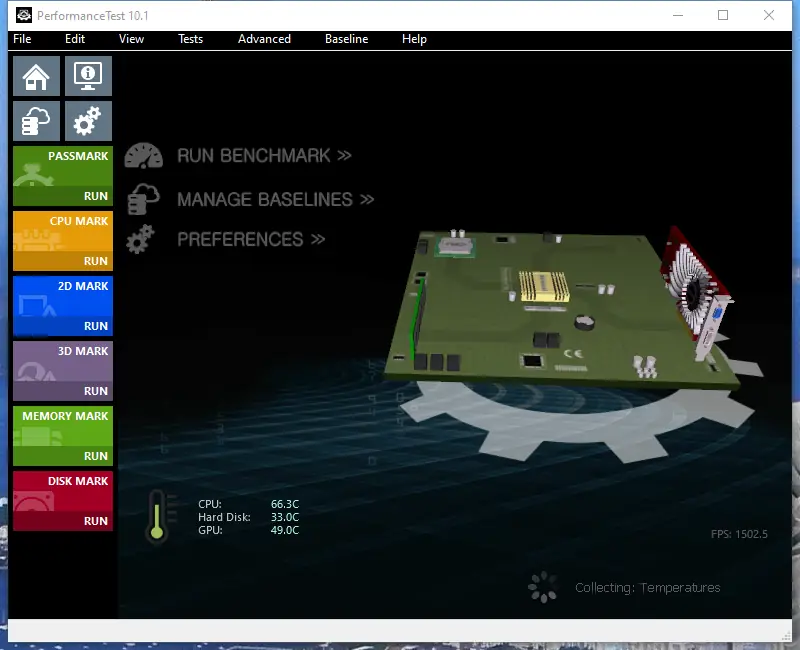Viewport: 800px width, 650px height.
Task: Open the System Information monitor icon
Action: pos(88,76)
